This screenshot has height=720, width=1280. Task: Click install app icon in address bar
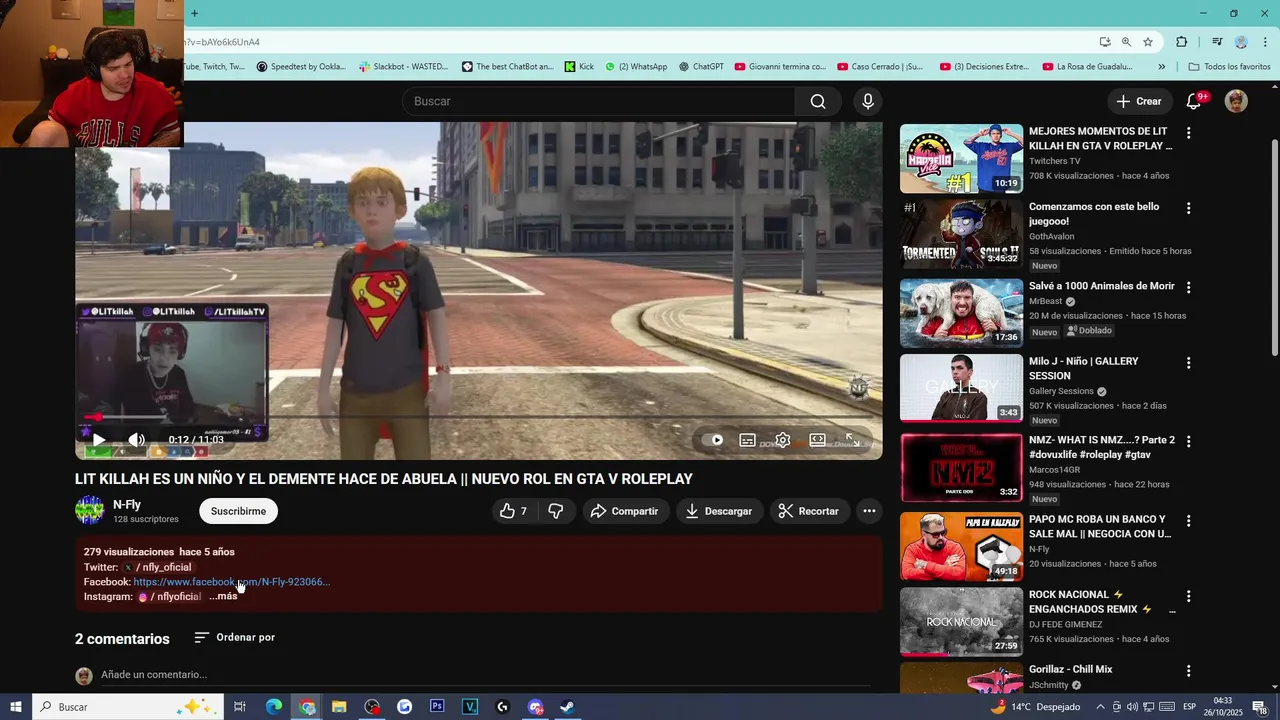[1105, 42]
